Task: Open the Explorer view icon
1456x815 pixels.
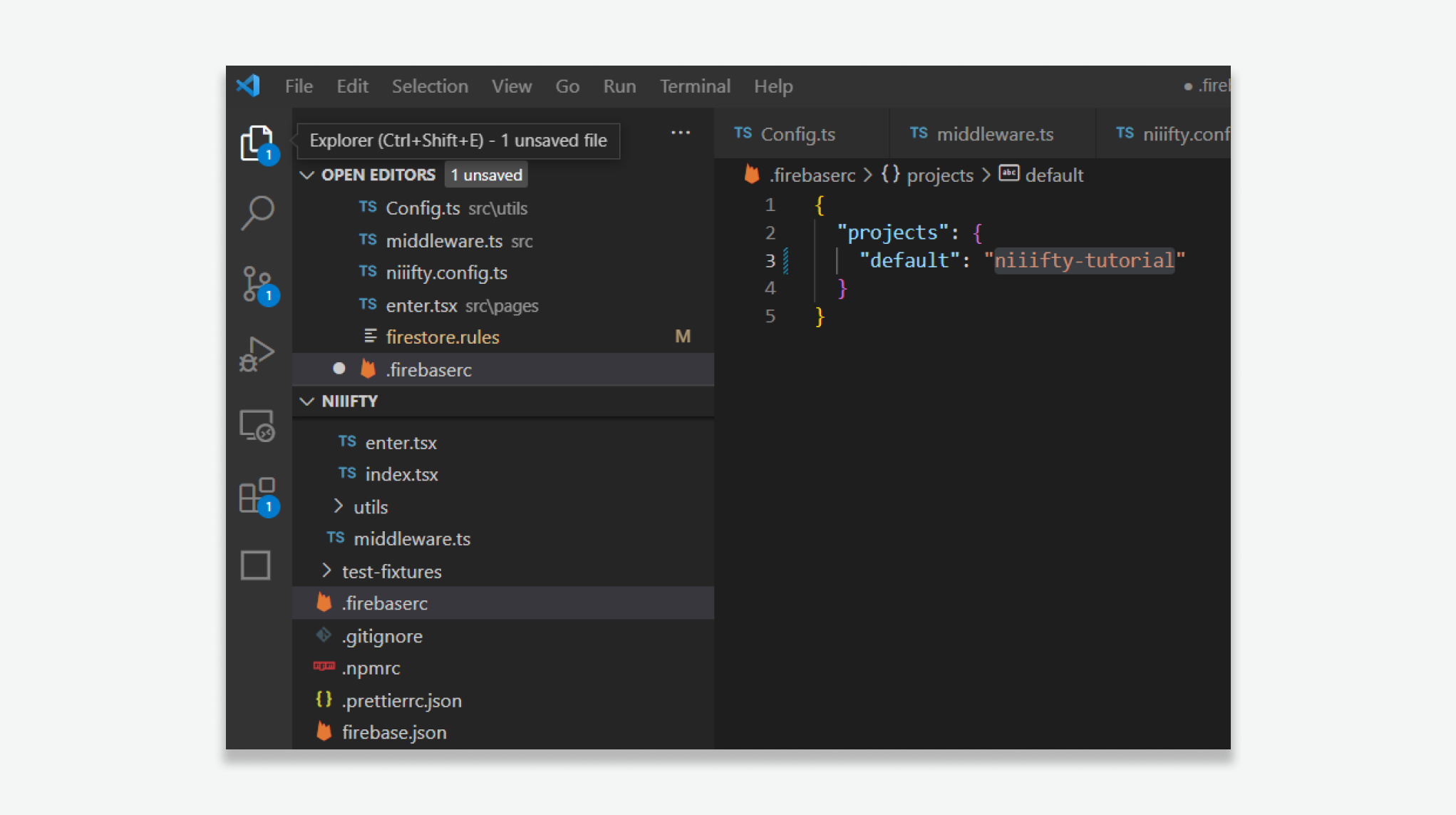Action: (x=257, y=143)
